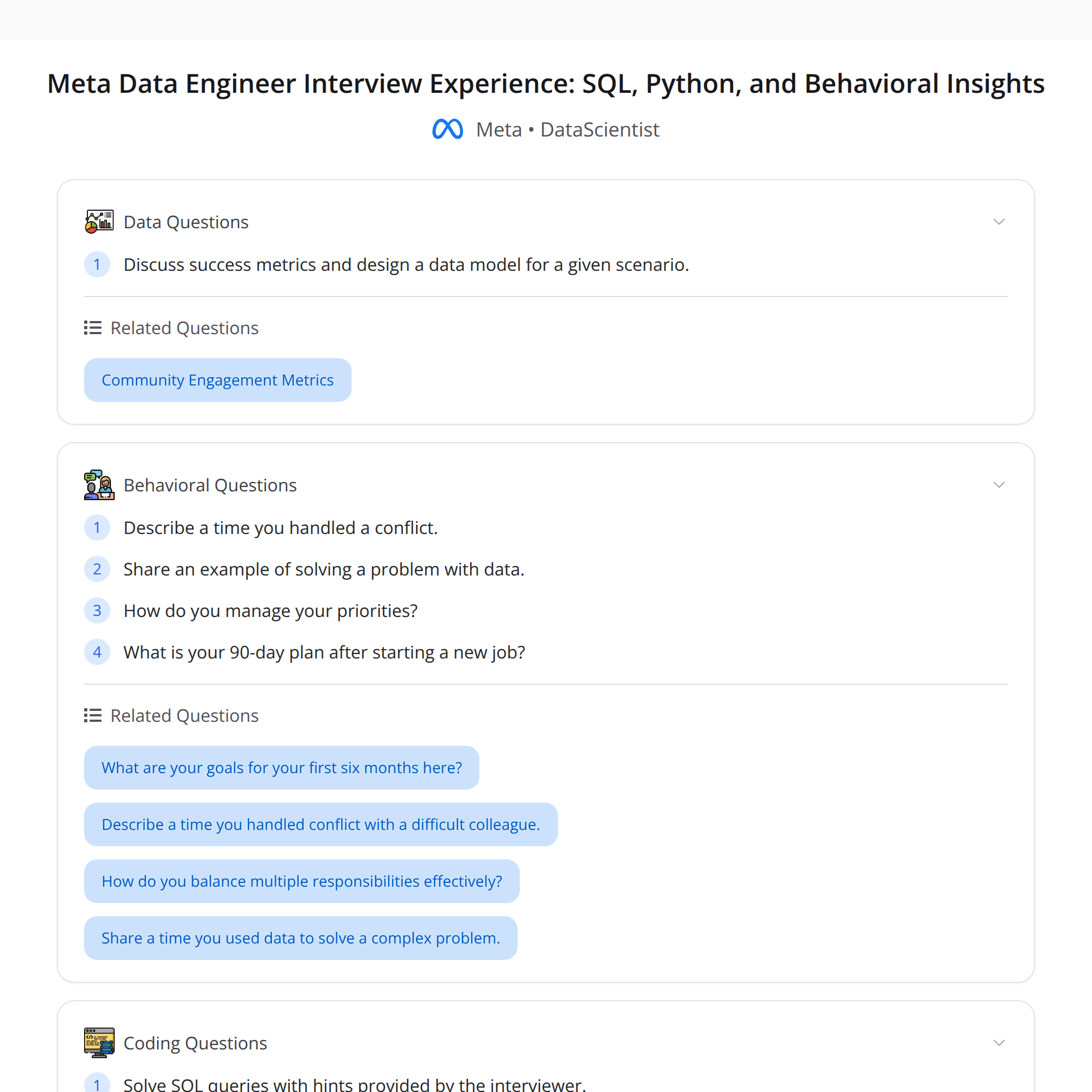Viewport: 1092px width, 1092px height.
Task: Collapse the Behavioral Questions section chevron
Action: click(999, 484)
